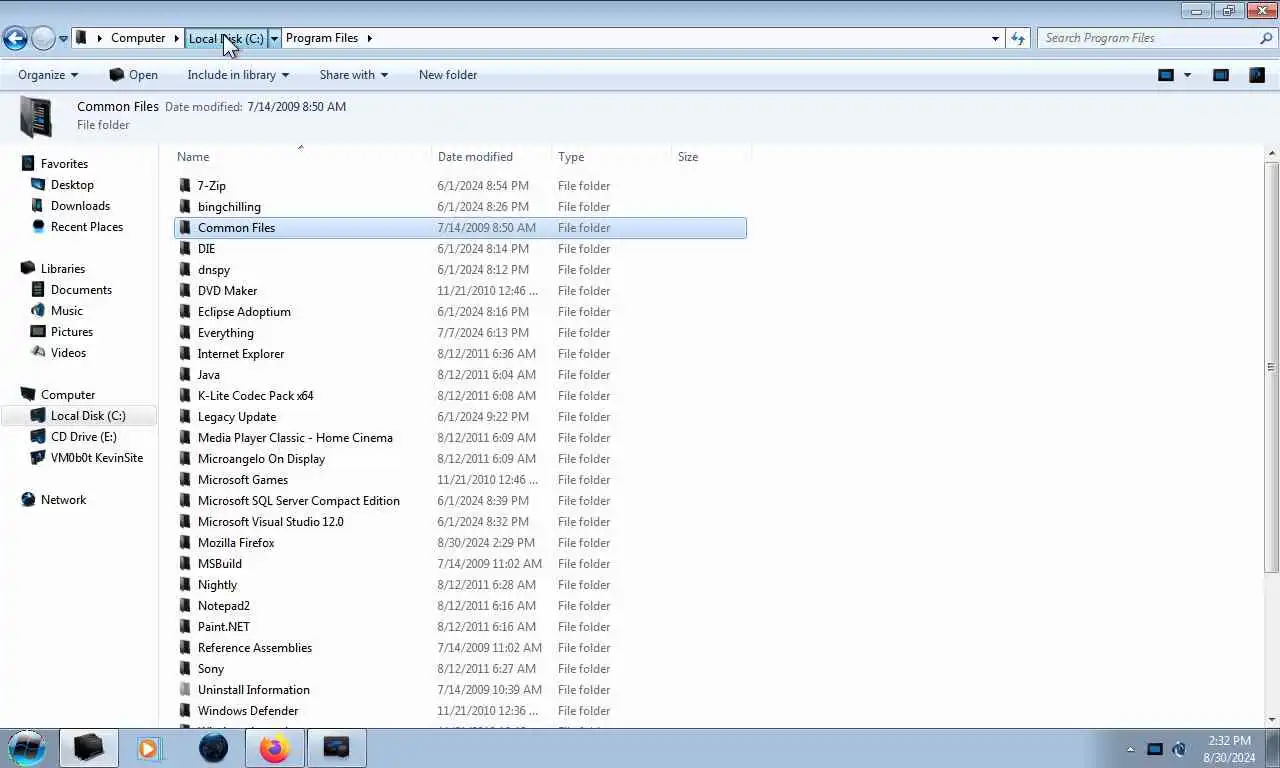Refresh the Program Files folder view
Image resolution: width=1280 pixels, height=768 pixels.
(x=1018, y=38)
